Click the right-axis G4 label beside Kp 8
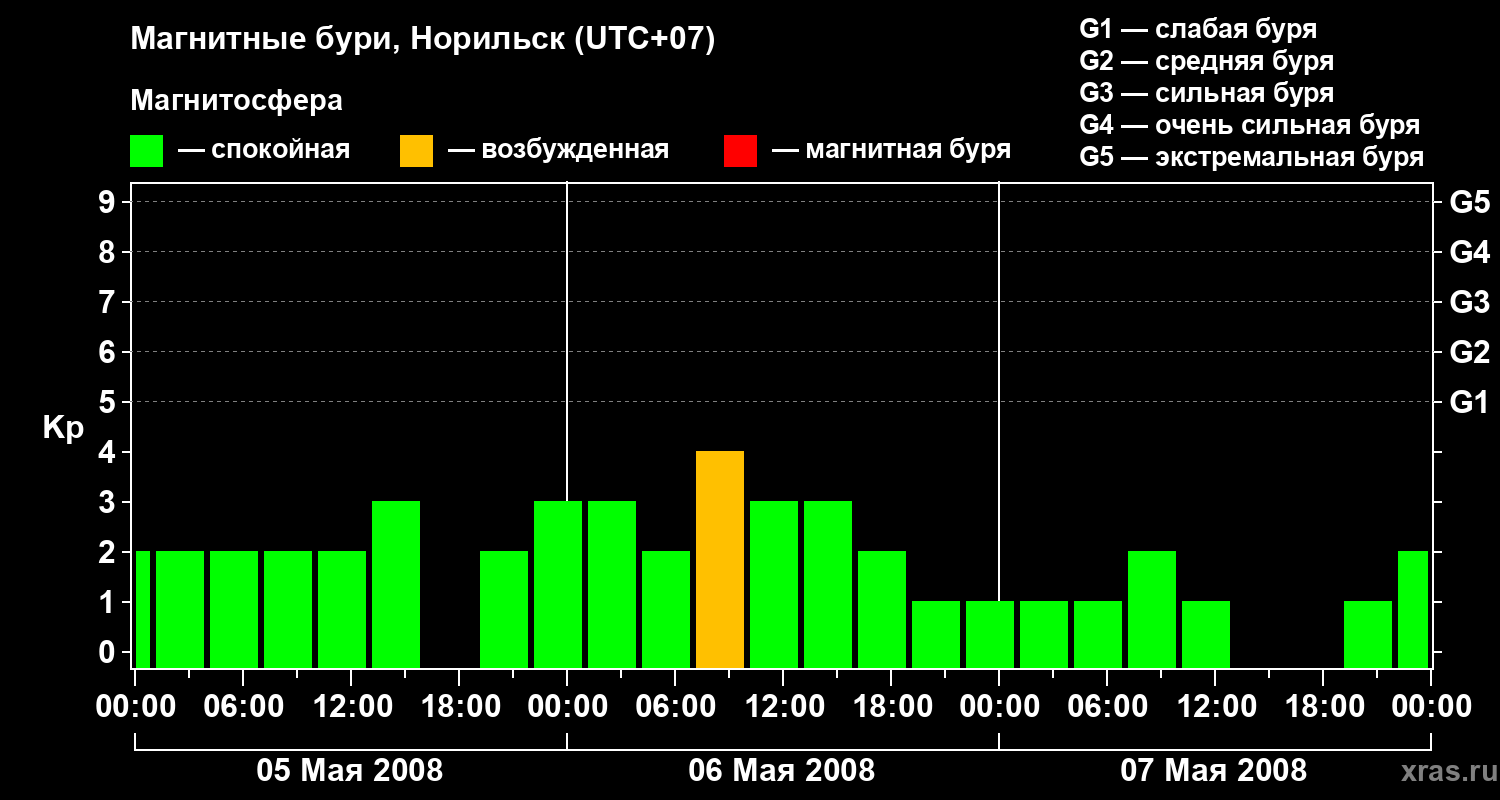Image resolution: width=1500 pixels, height=800 pixels. (1469, 252)
